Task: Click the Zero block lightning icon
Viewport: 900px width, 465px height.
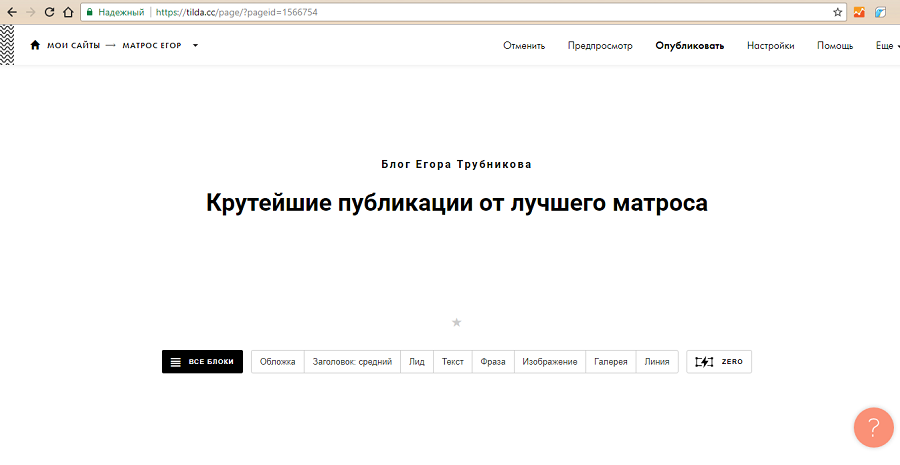Action: tap(704, 362)
